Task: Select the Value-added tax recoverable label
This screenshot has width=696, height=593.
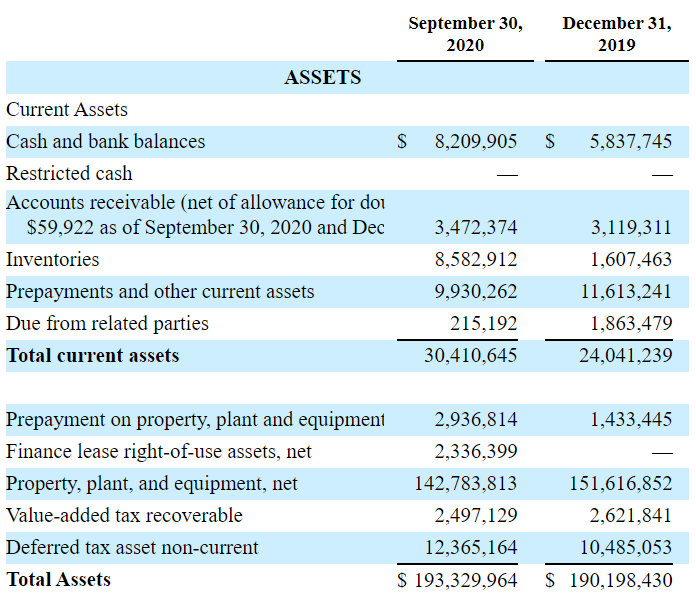Action: pos(124,515)
